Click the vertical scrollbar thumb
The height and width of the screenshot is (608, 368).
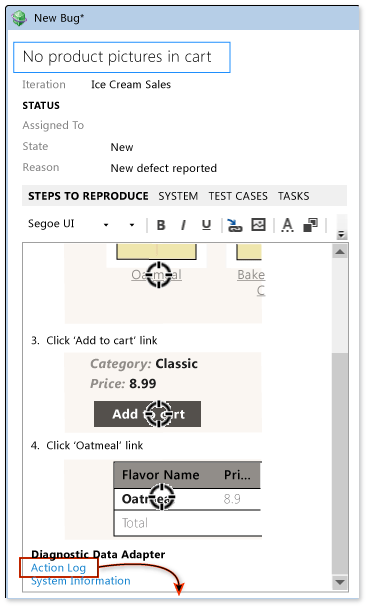click(x=340, y=463)
